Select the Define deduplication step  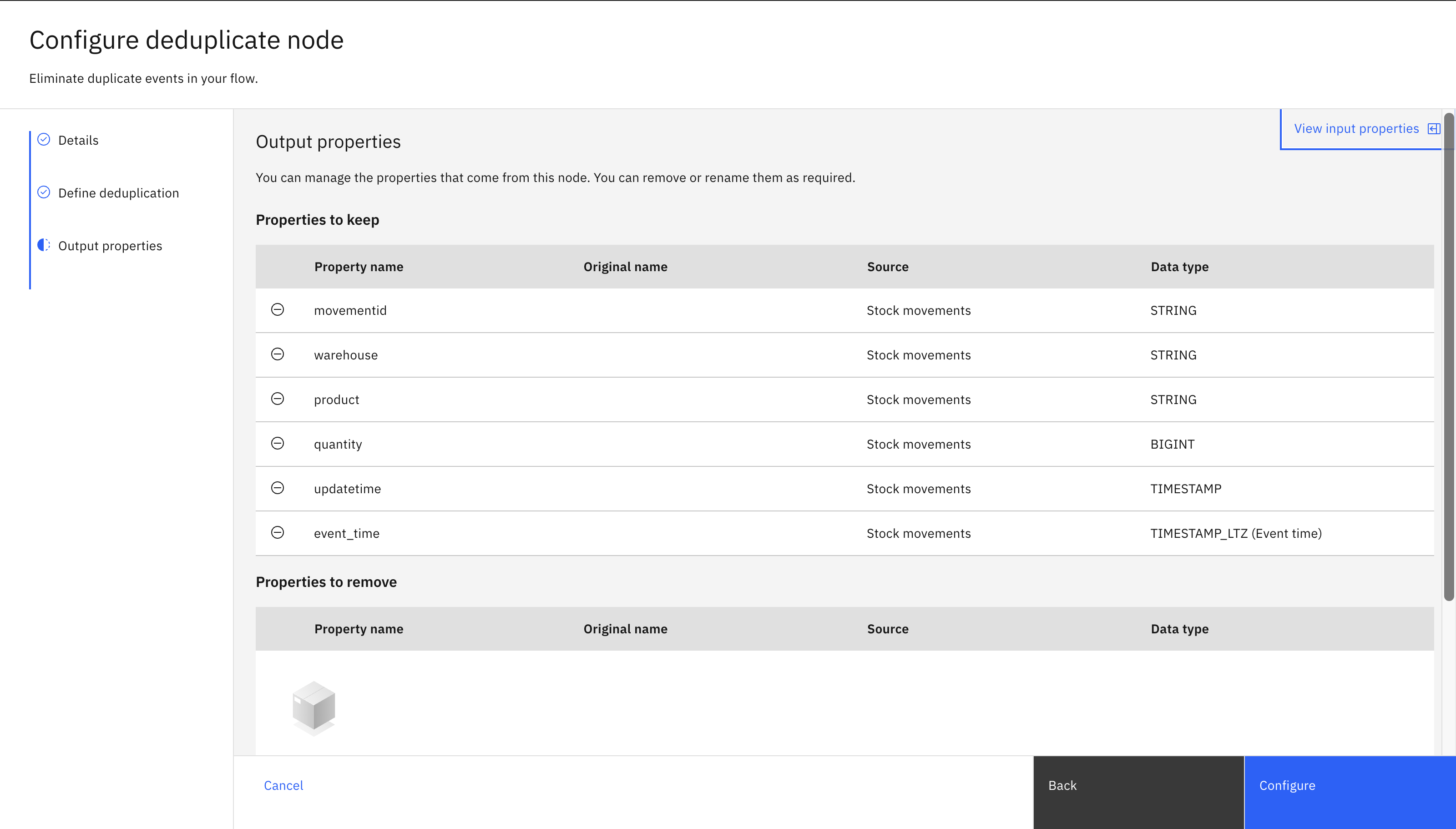(x=118, y=192)
